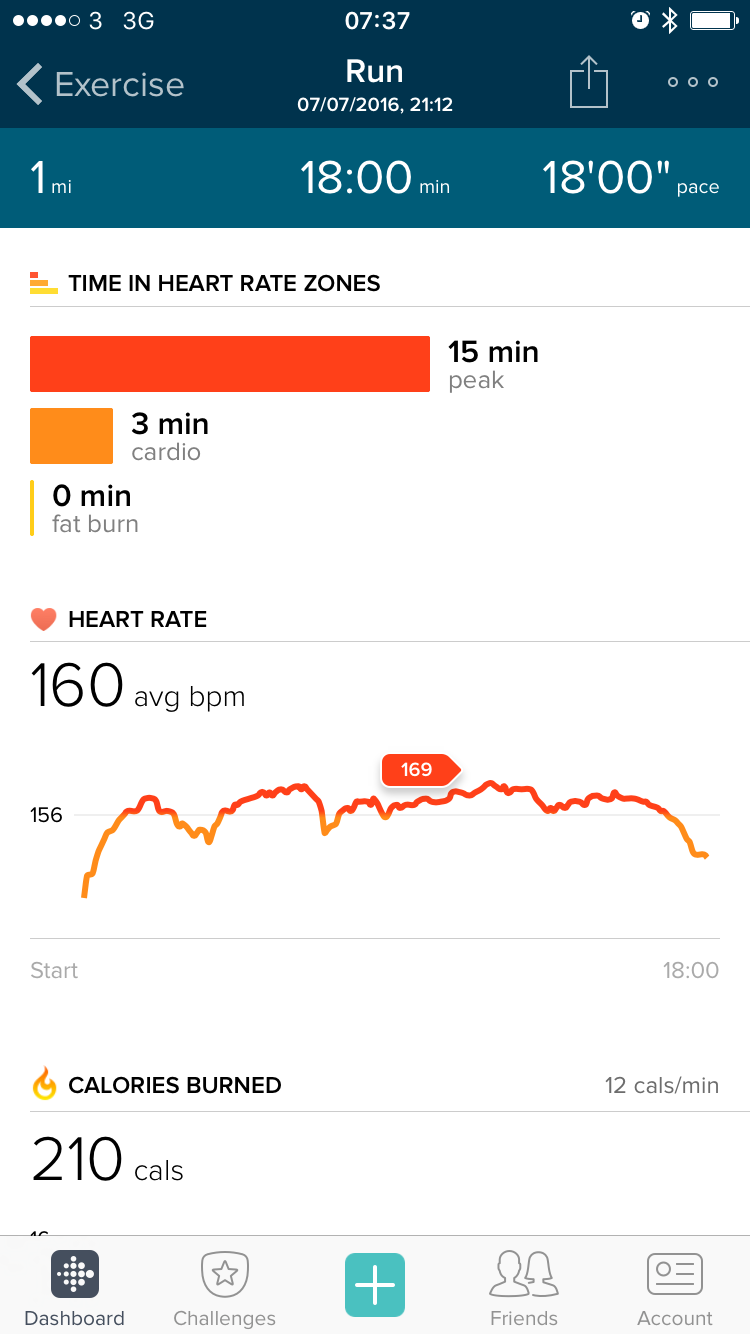Tap the alarm clock status icon
The height and width of the screenshot is (1334, 750).
coord(640,20)
